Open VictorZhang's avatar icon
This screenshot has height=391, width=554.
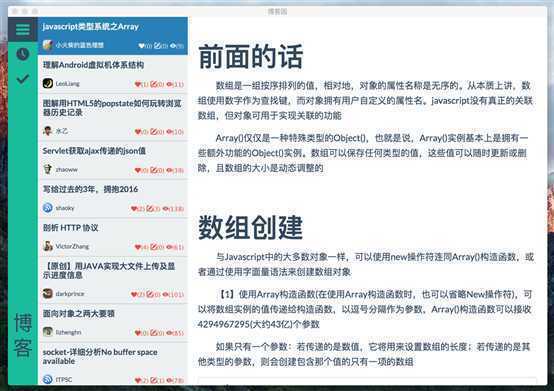tap(48, 246)
